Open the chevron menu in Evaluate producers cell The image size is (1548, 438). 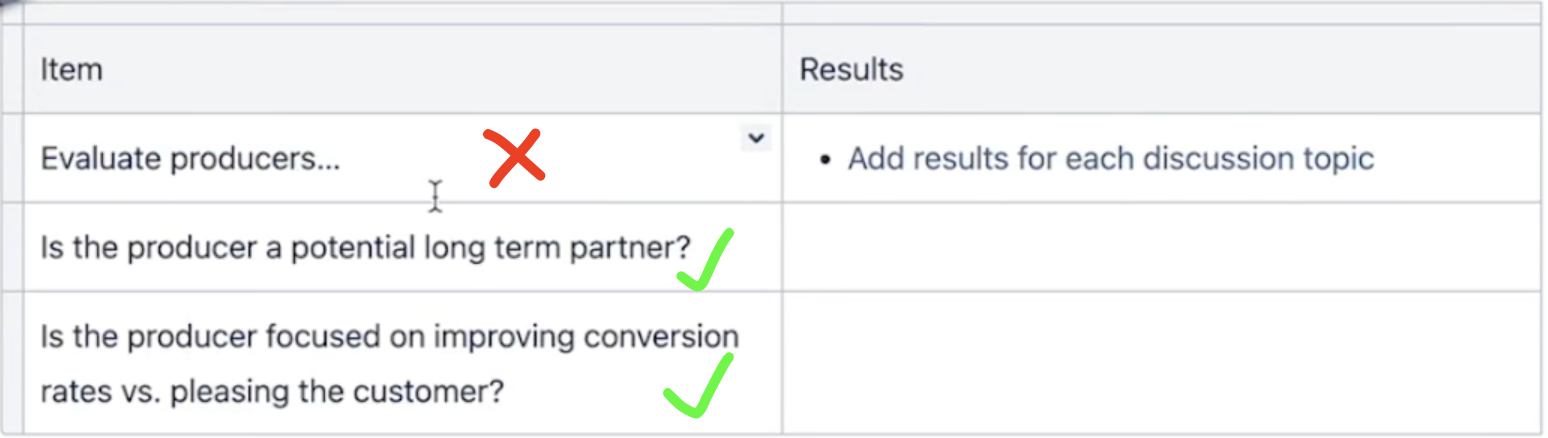click(756, 138)
